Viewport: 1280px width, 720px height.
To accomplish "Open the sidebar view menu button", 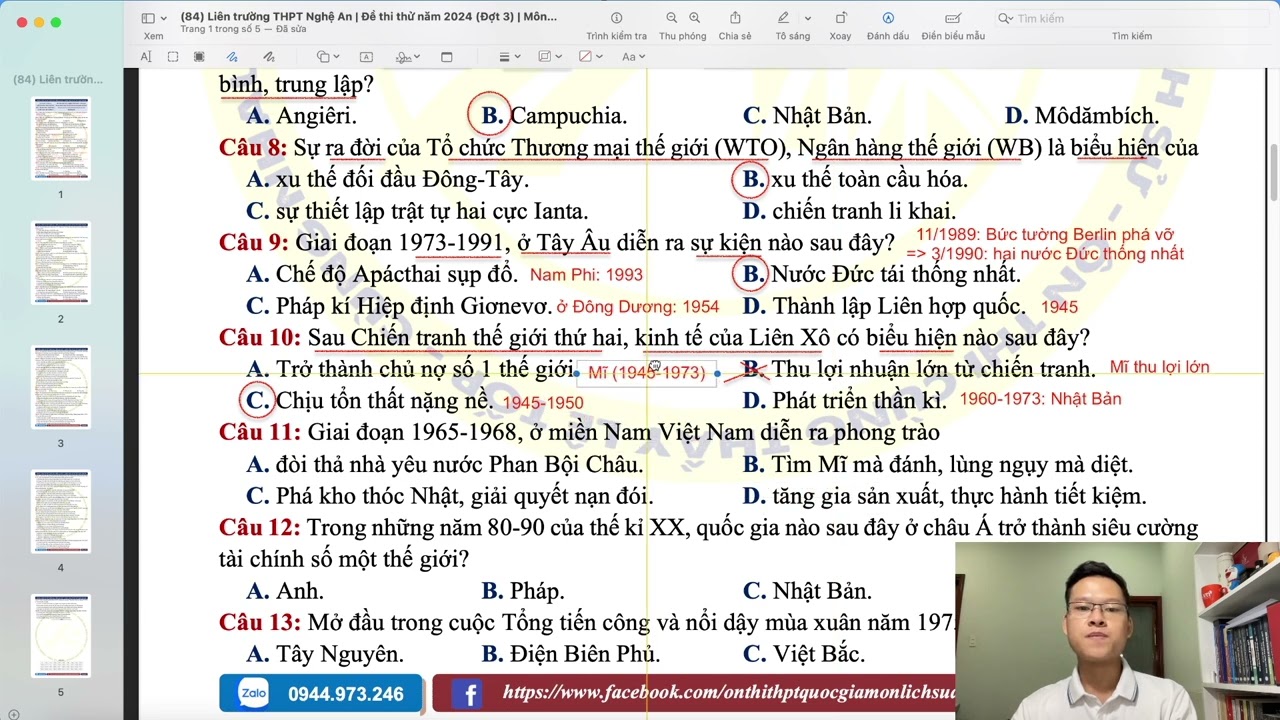I will (x=148, y=18).
